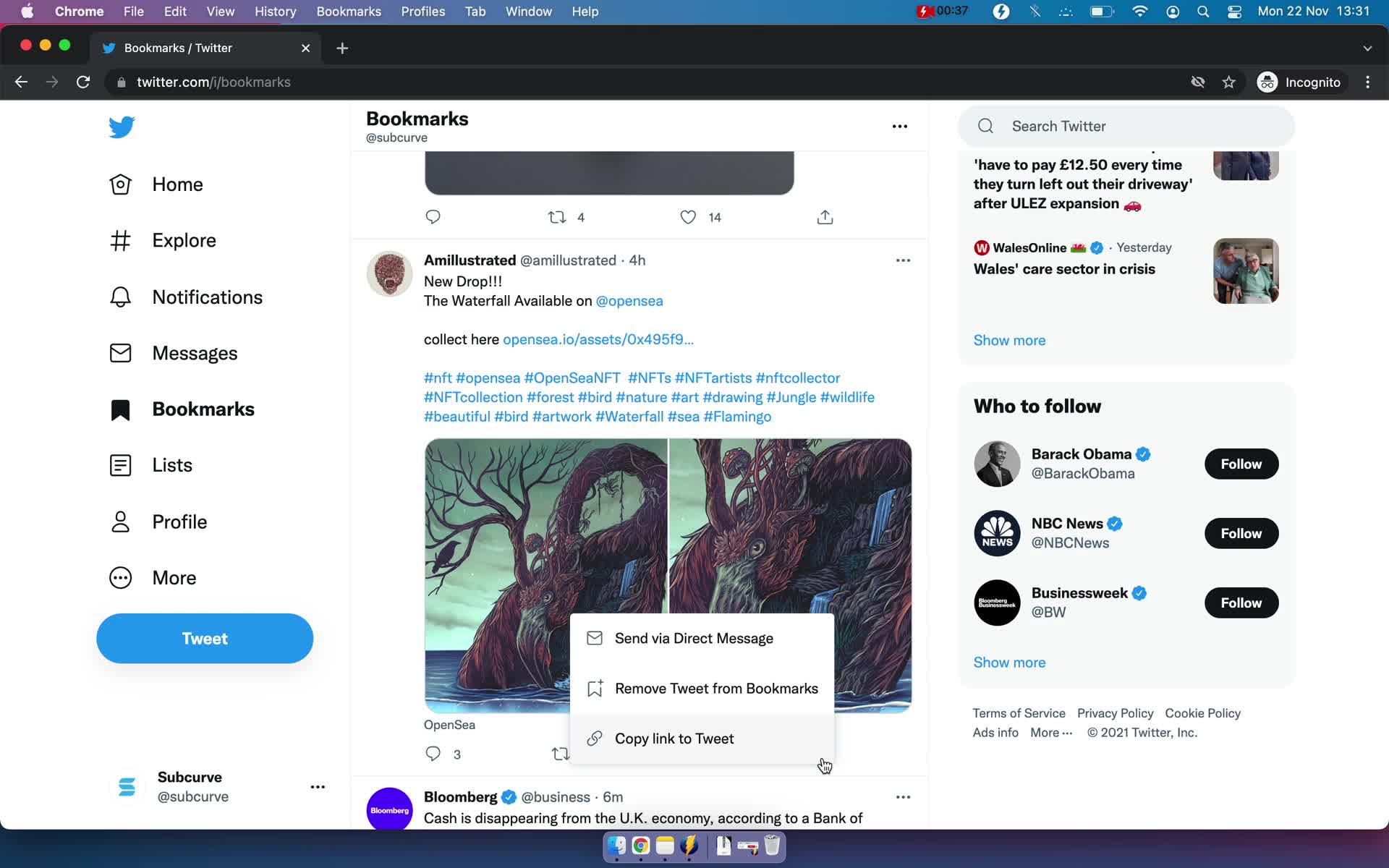
Task: Click the opensea.io assets hyperlink
Action: coord(598,338)
